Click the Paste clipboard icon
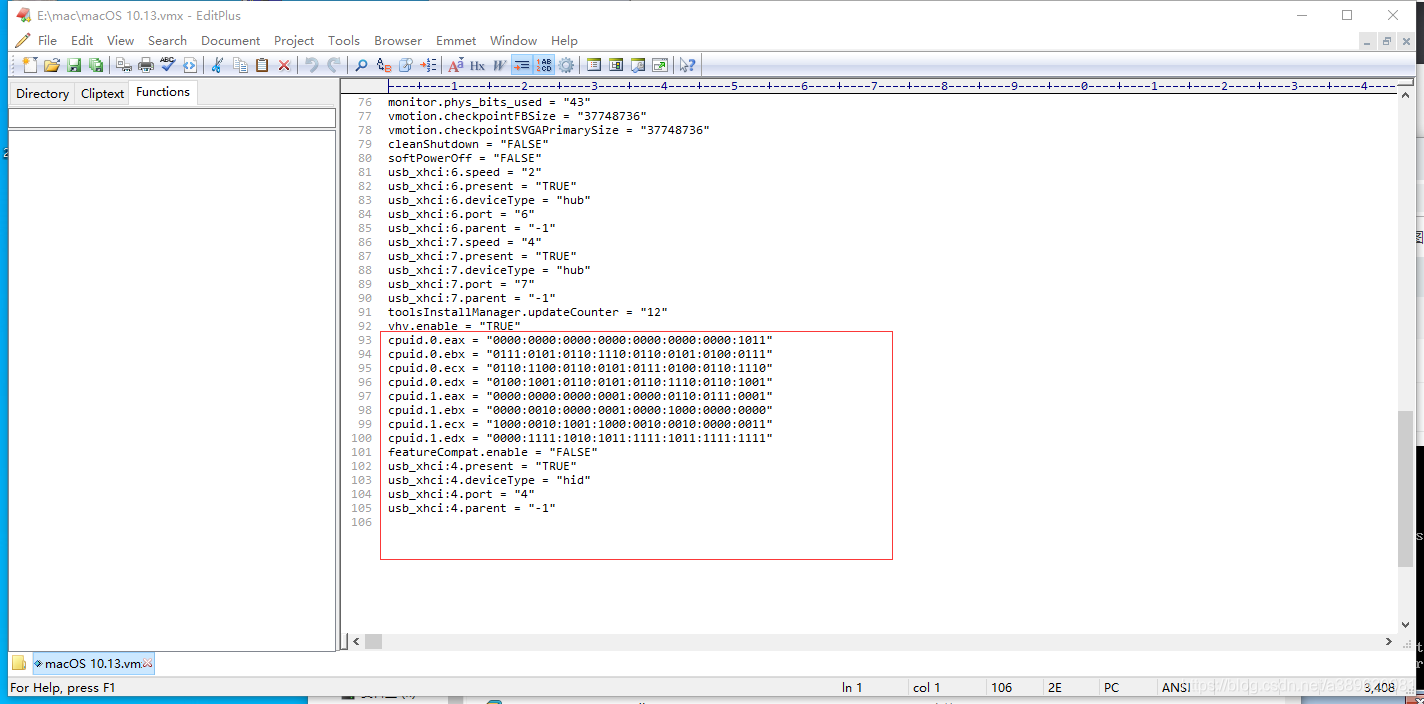The width and height of the screenshot is (1424, 704). click(262, 65)
